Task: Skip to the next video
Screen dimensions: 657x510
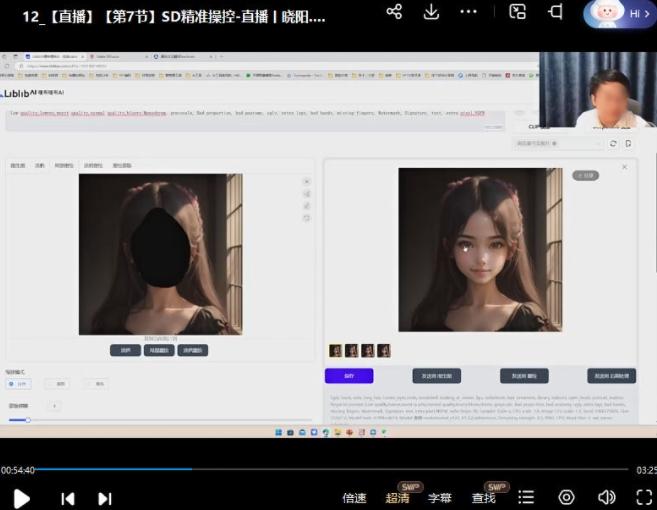Action: (x=104, y=498)
